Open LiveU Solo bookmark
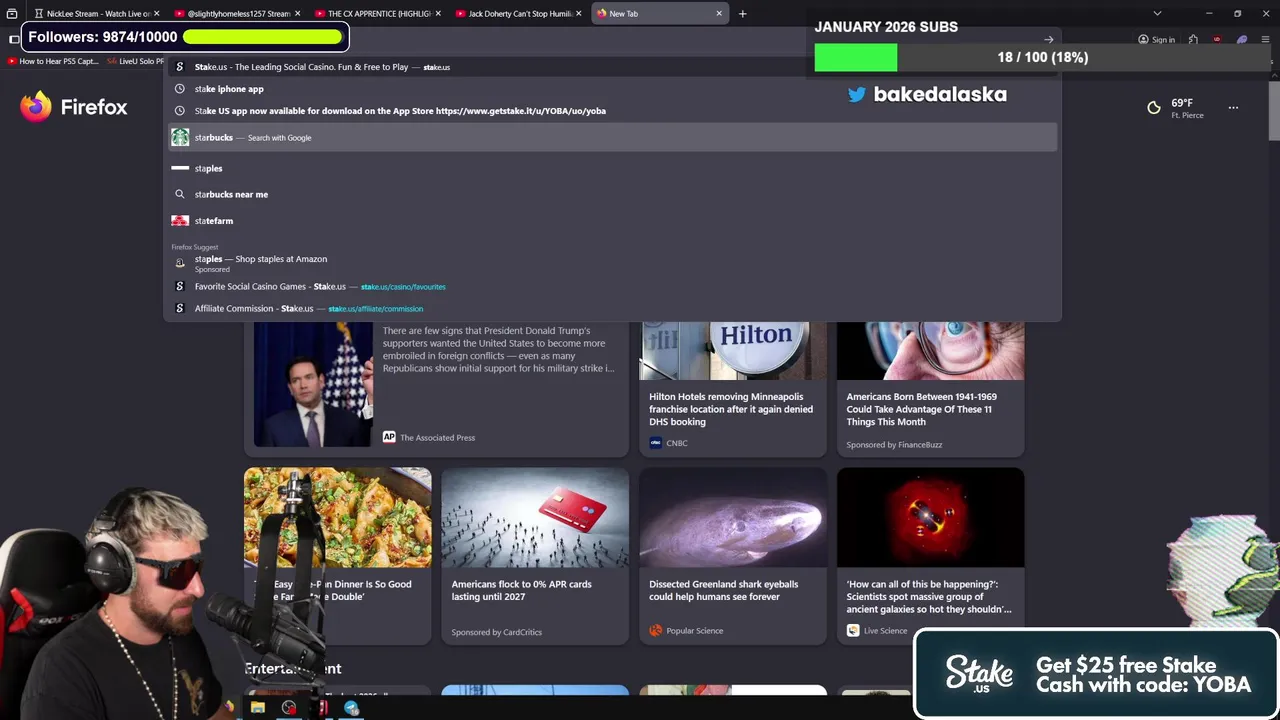The width and height of the screenshot is (1280, 720). [x=135, y=61]
